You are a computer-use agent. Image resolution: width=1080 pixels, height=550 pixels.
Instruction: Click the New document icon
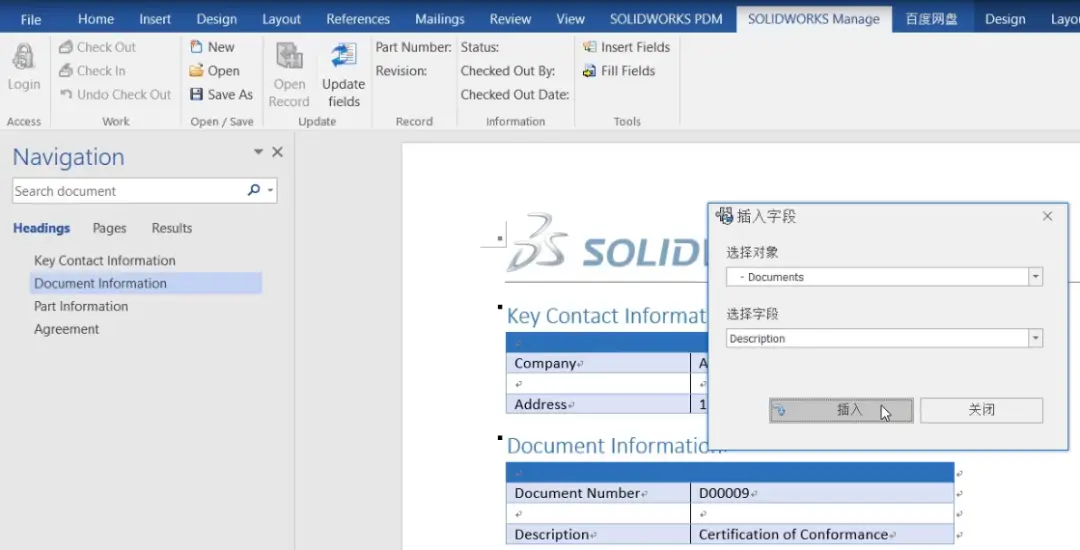click(x=197, y=47)
